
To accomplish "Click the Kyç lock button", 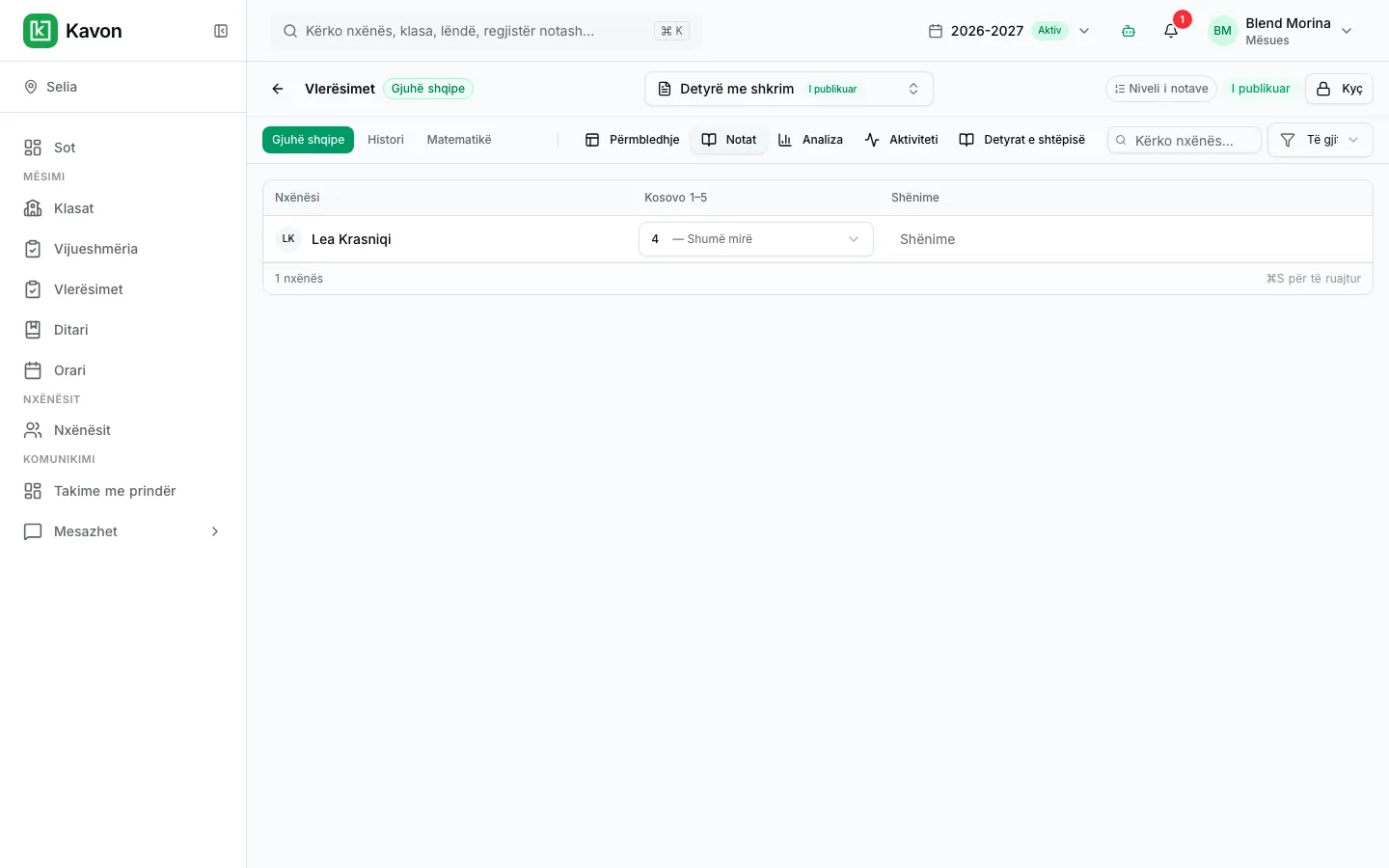I will click(1339, 89).
